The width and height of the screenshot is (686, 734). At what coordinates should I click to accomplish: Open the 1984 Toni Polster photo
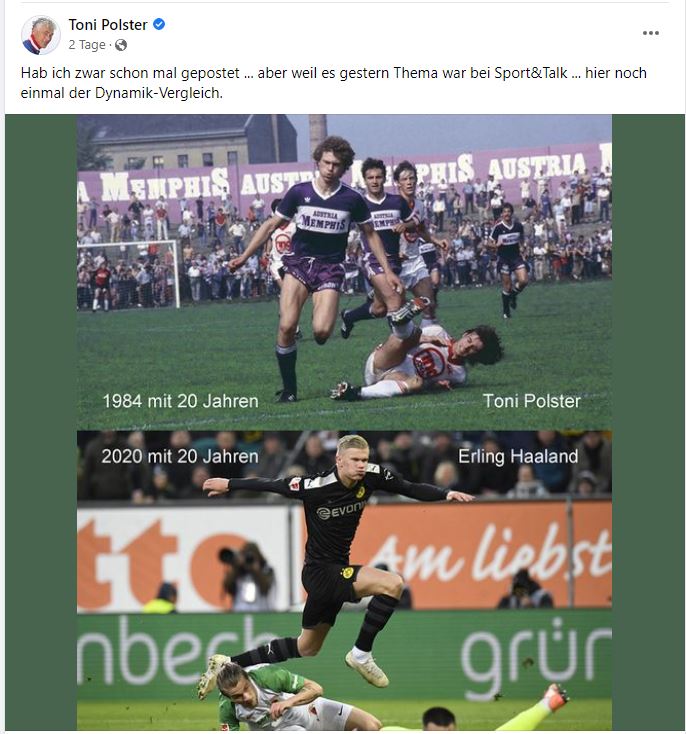point(344,272)
